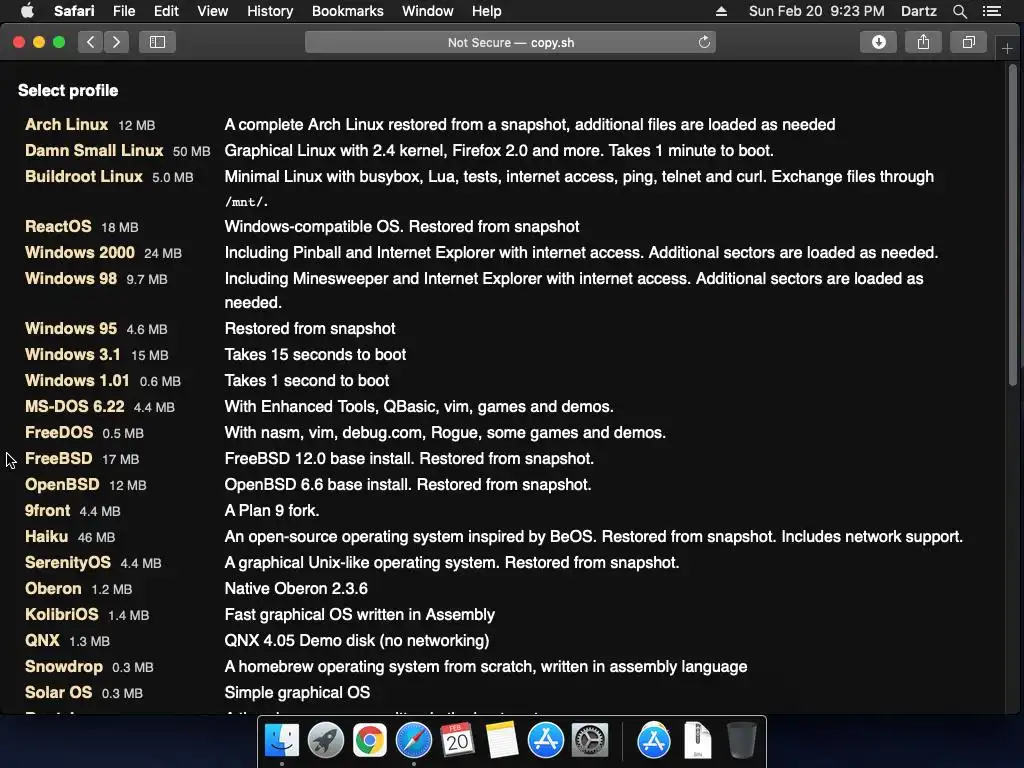The image size is (1024, 768).
Task: Go forward with the Safari forward arrow
Action: click(x=116, y=42)
